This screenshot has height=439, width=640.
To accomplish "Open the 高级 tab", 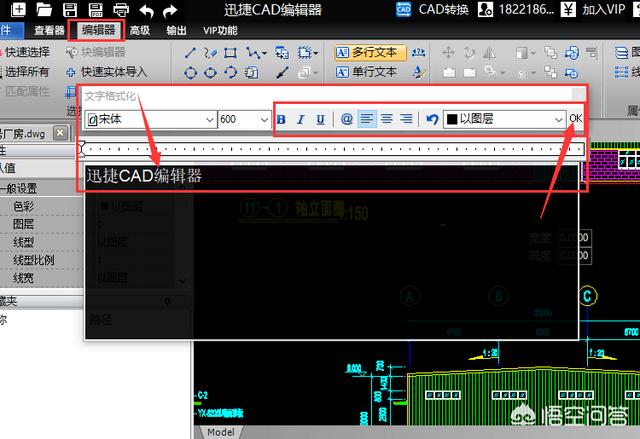I will click(140, 30).
